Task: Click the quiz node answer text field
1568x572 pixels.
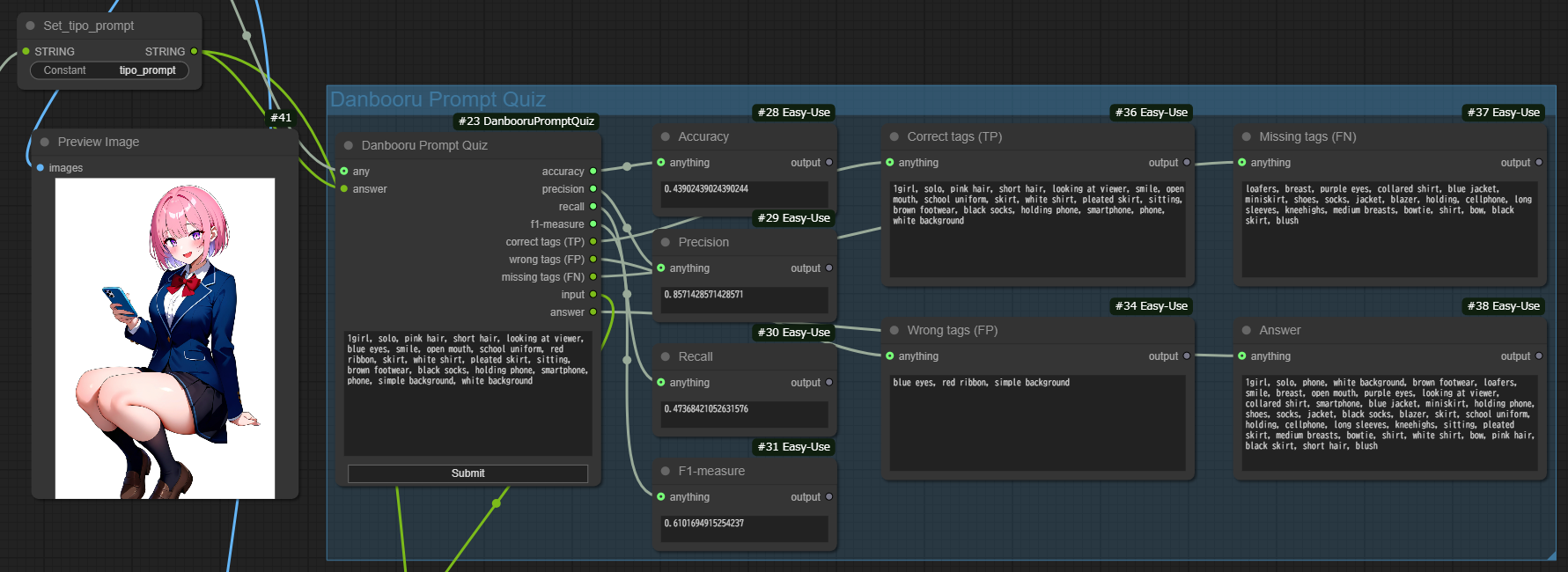Action: click(467, 392)
